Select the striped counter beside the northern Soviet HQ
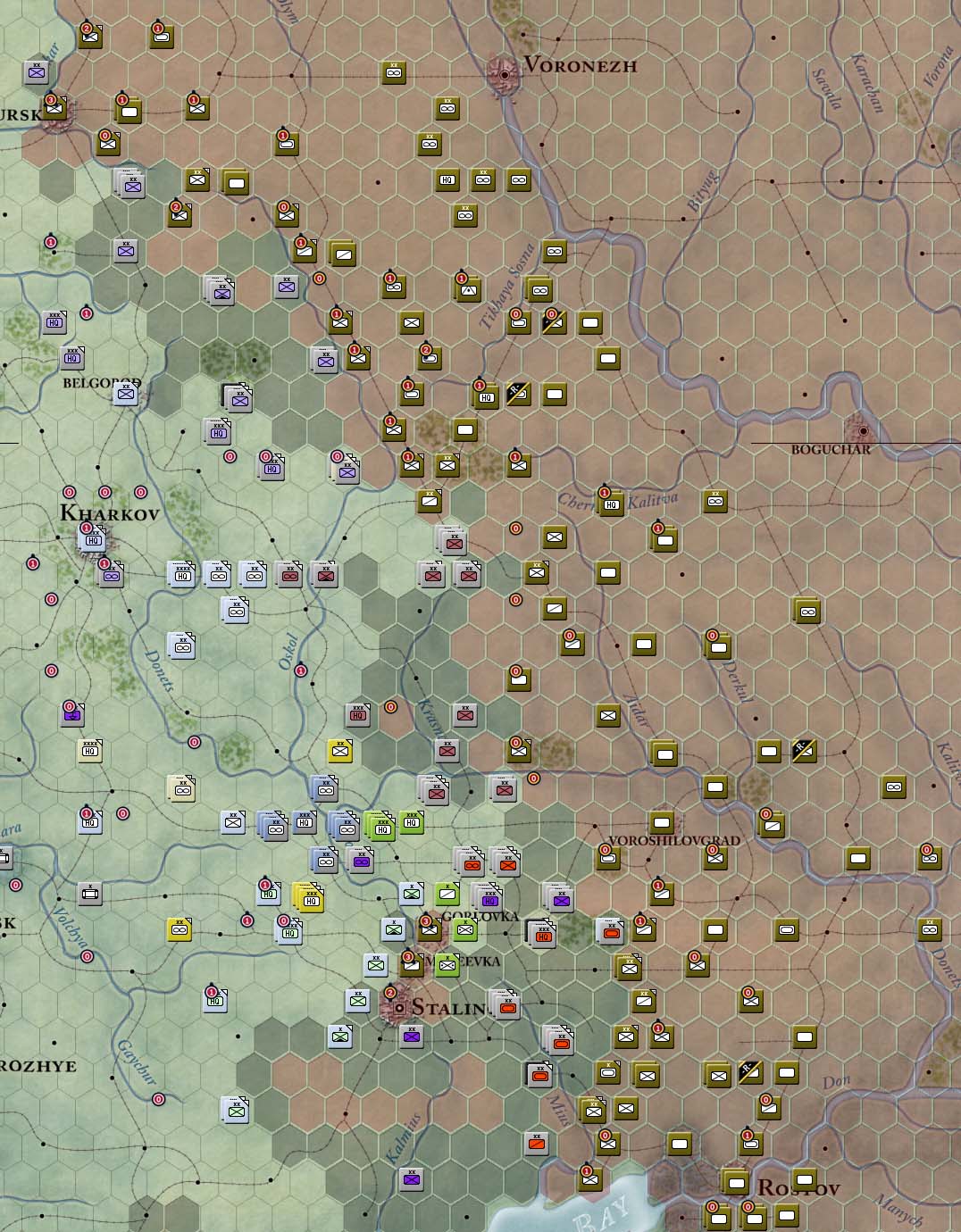961x1232 pixels. click(519, 394)
